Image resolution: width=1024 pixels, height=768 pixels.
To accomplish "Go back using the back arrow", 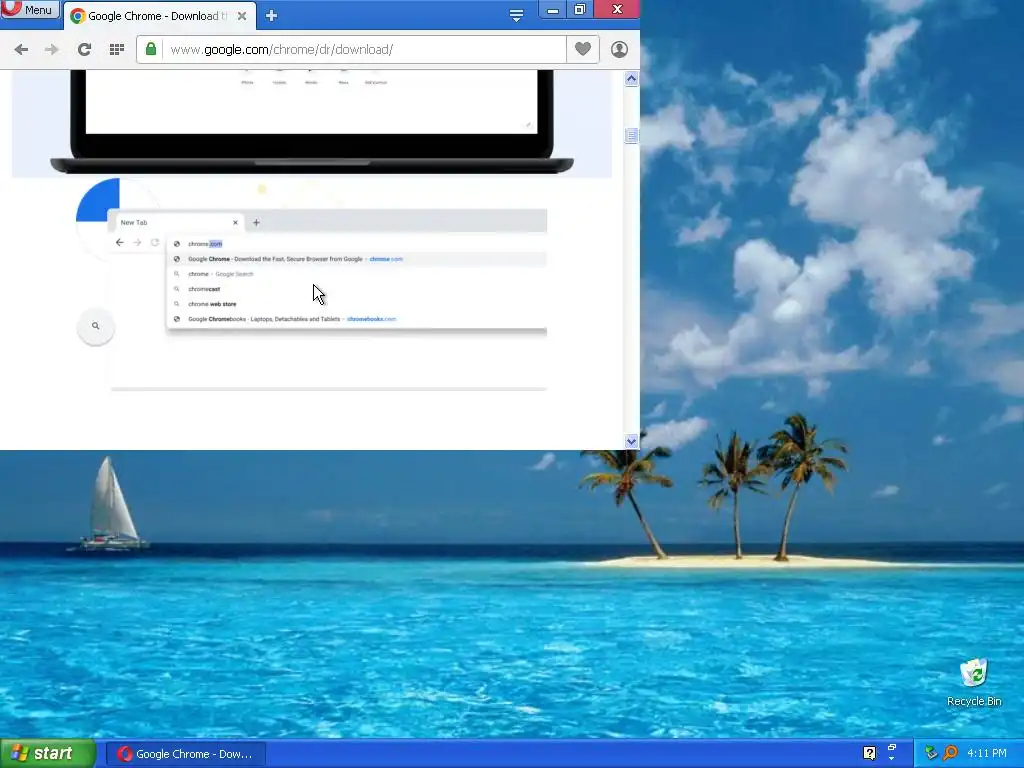I will 21,50.
